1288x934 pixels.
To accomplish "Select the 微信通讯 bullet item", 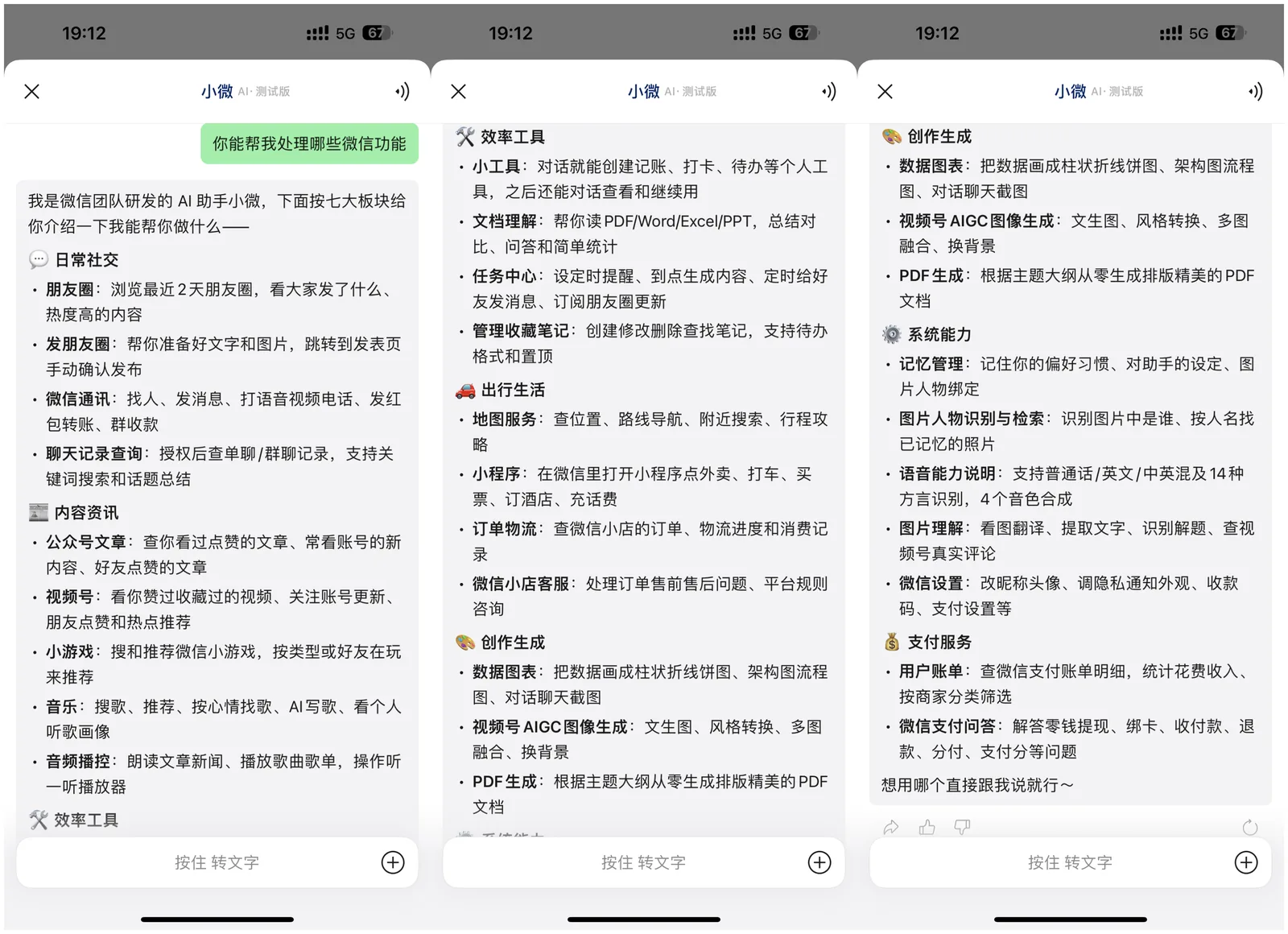I will click(x=217, y=411).
